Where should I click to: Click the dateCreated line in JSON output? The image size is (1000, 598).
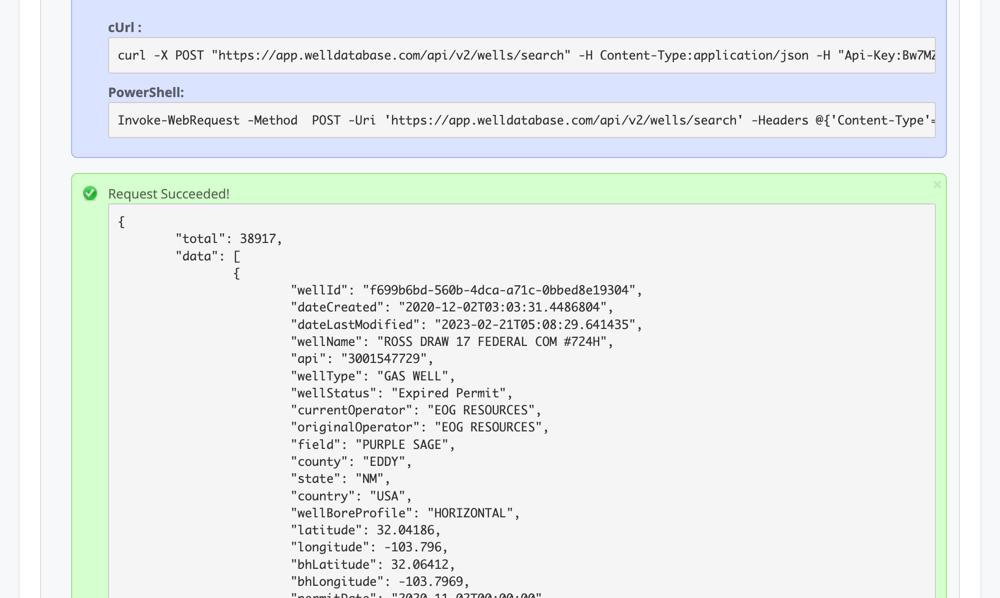(x=451, y=308)
